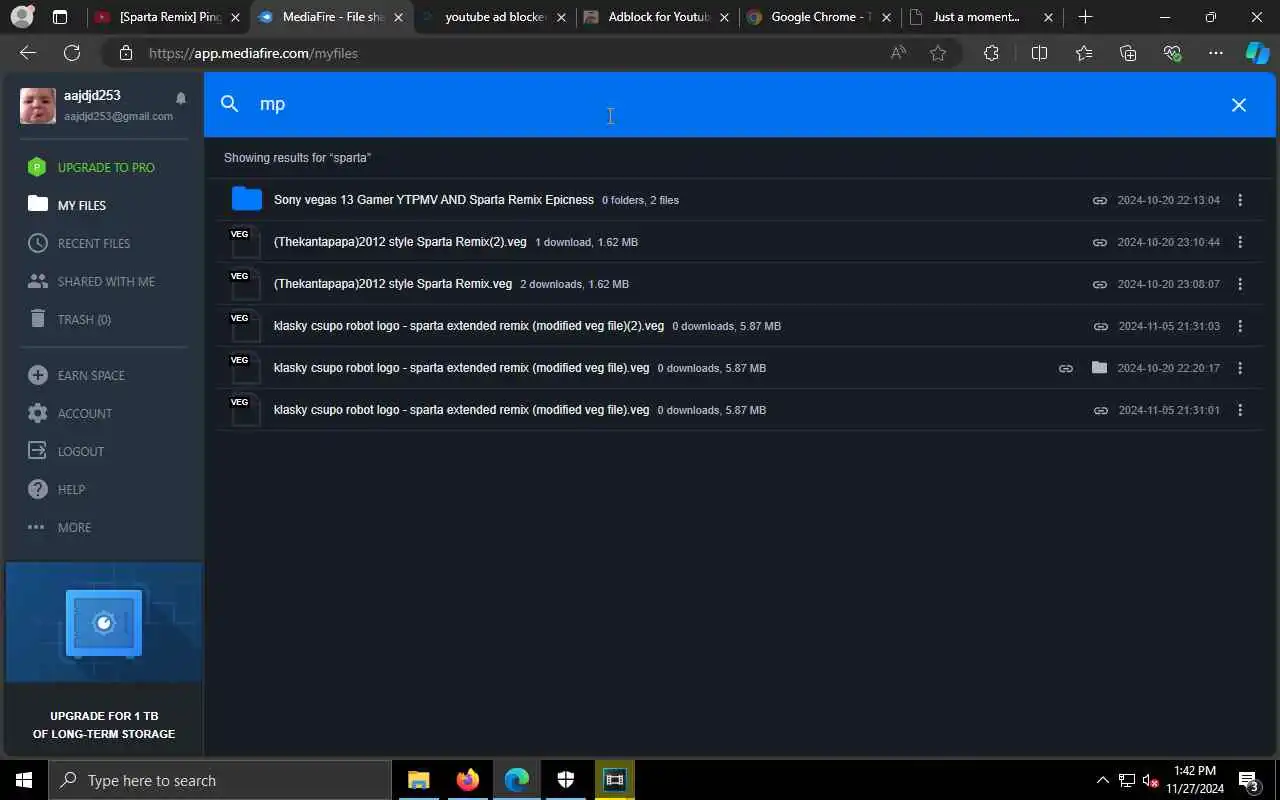Screen dimensions: 1280x800
Task: Click the taskbar search box
Action: click(x=220, y=780)
